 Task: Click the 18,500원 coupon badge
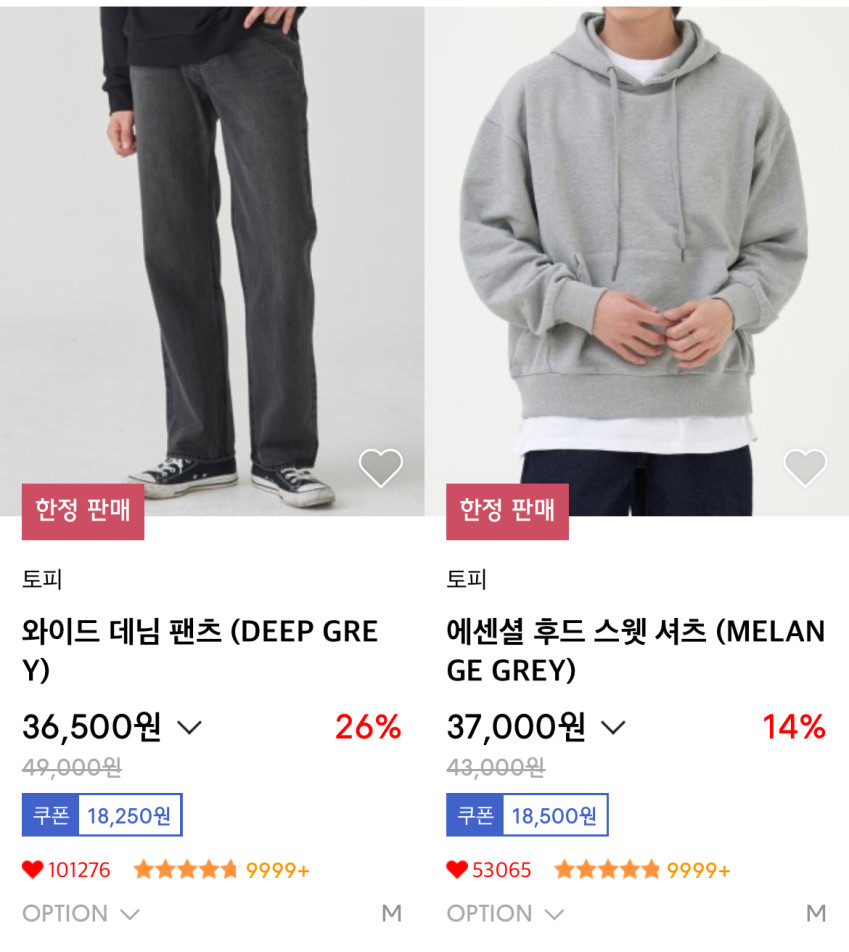click(527, 815)
